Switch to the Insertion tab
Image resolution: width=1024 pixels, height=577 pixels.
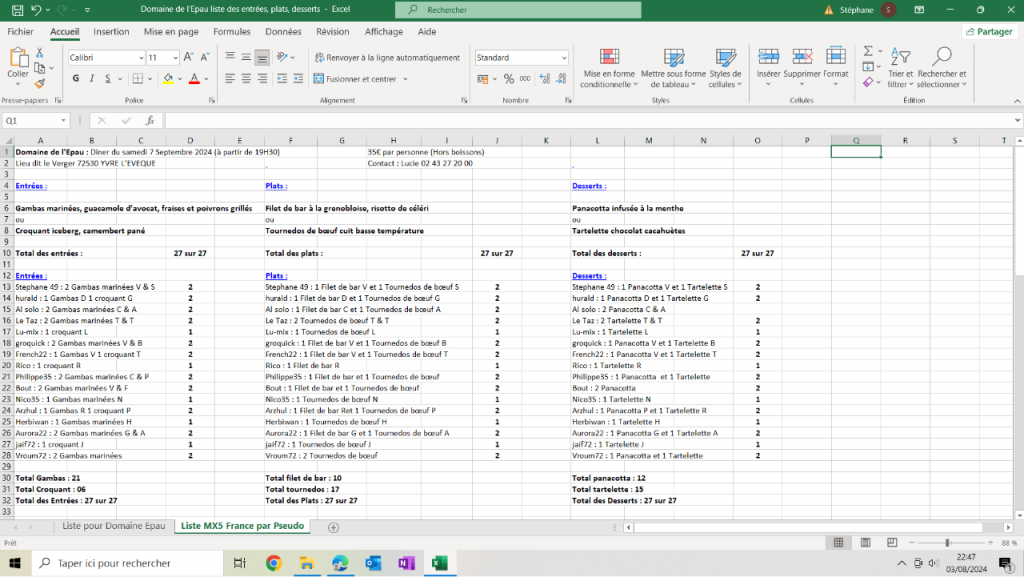(x=111, y=31)
